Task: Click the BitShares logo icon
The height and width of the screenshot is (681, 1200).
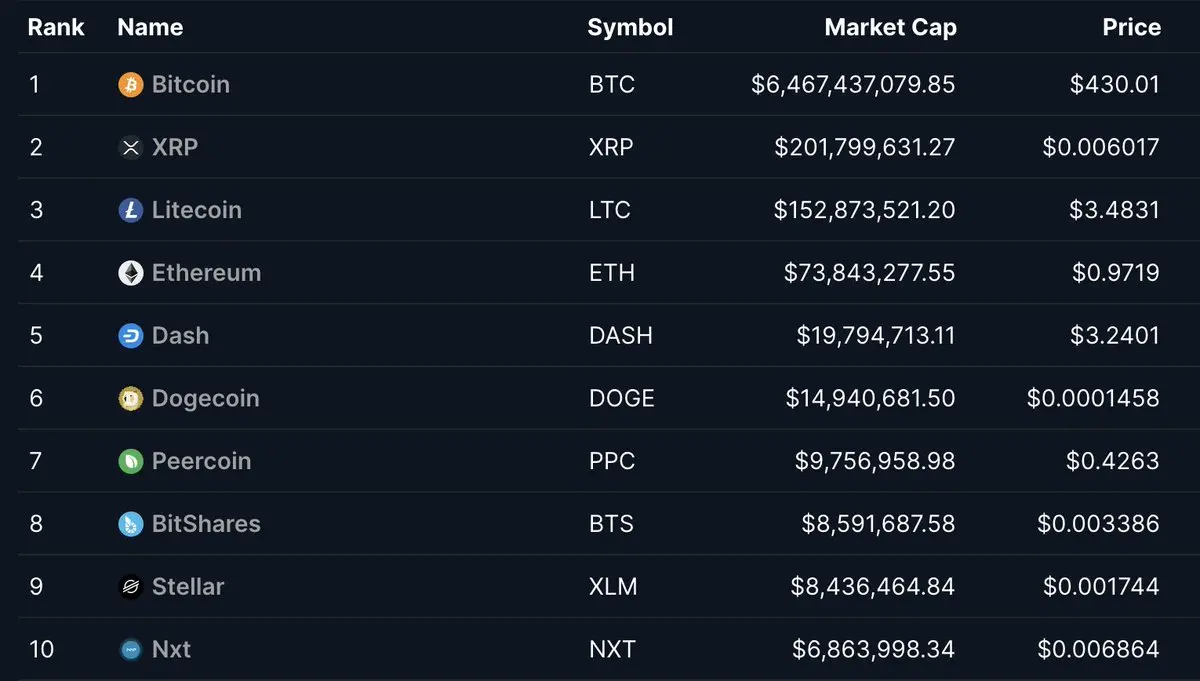Action: 131,524
